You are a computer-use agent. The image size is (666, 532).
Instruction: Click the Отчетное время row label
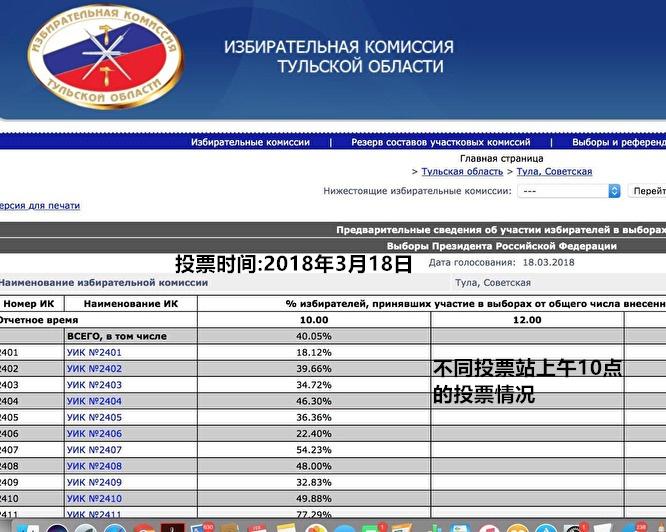(x=39, y=320)
